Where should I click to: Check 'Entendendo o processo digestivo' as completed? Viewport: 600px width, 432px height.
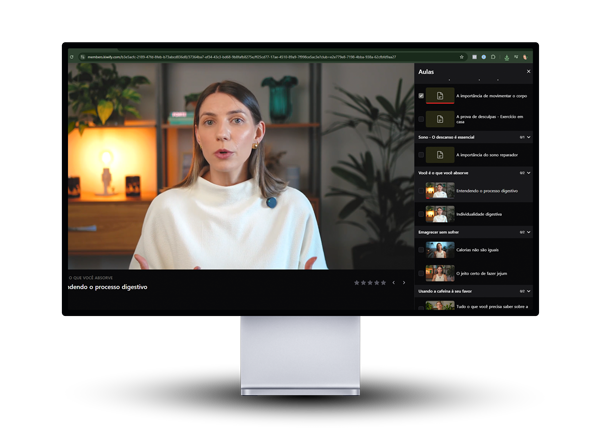click(421, 190)
